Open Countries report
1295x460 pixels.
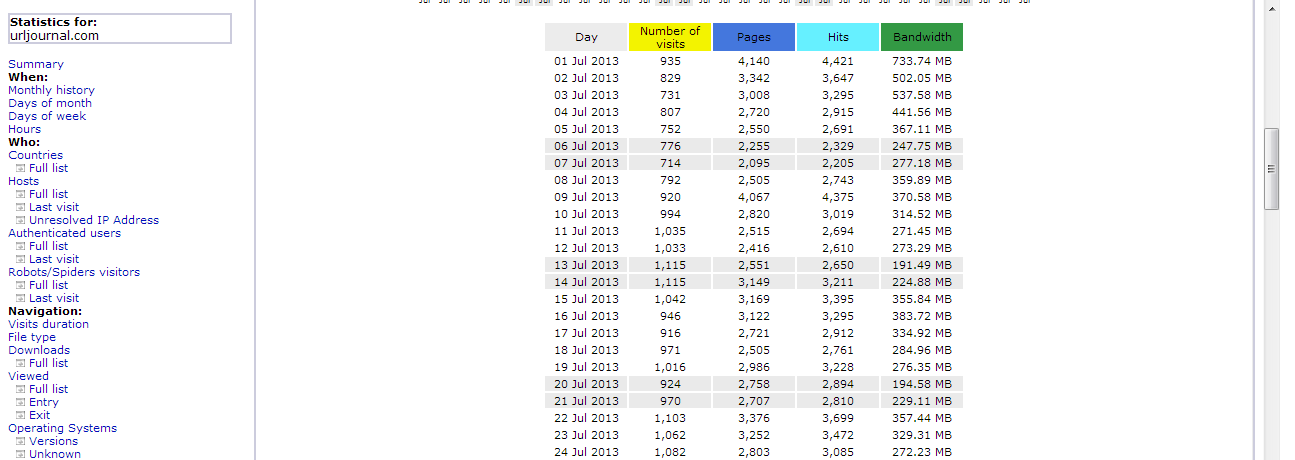pyautogui.click(x=35, y=155)
